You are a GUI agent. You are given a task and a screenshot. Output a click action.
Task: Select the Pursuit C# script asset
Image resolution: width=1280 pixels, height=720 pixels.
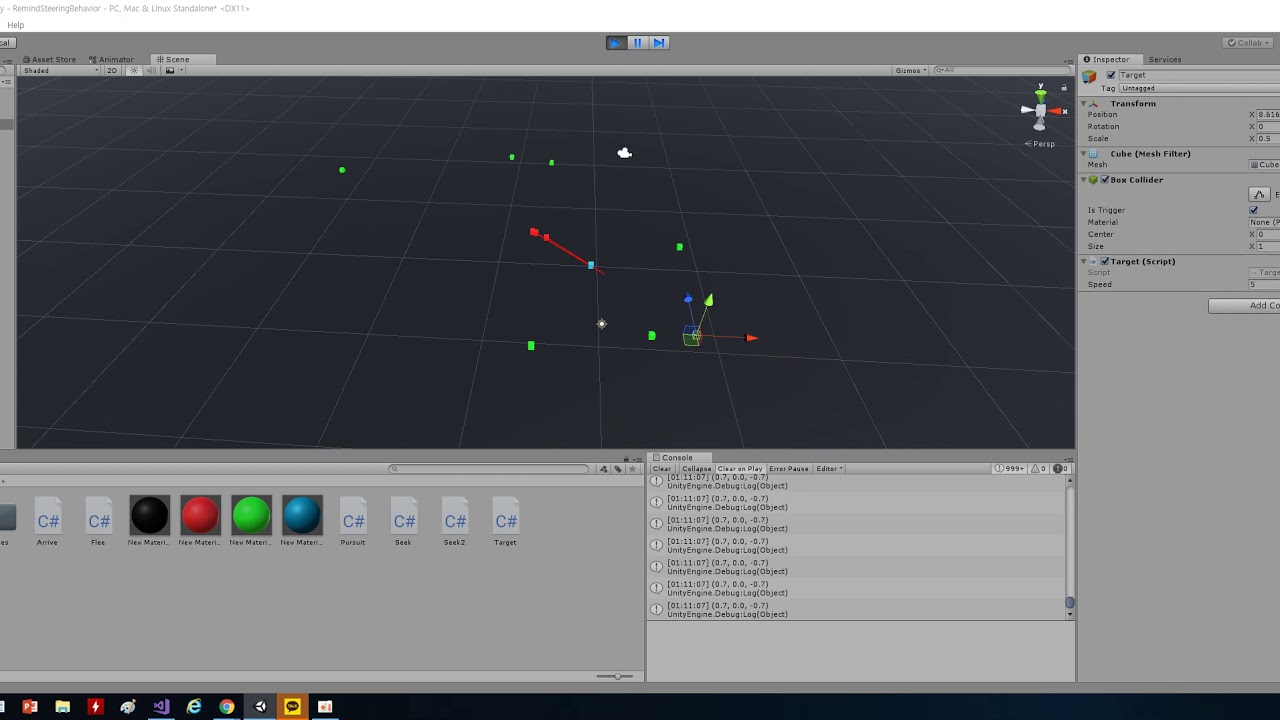pos(353,522)
